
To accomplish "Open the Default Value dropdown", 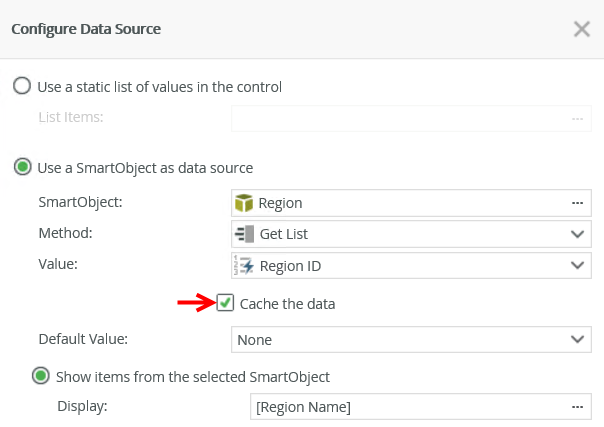I will 410,339.
